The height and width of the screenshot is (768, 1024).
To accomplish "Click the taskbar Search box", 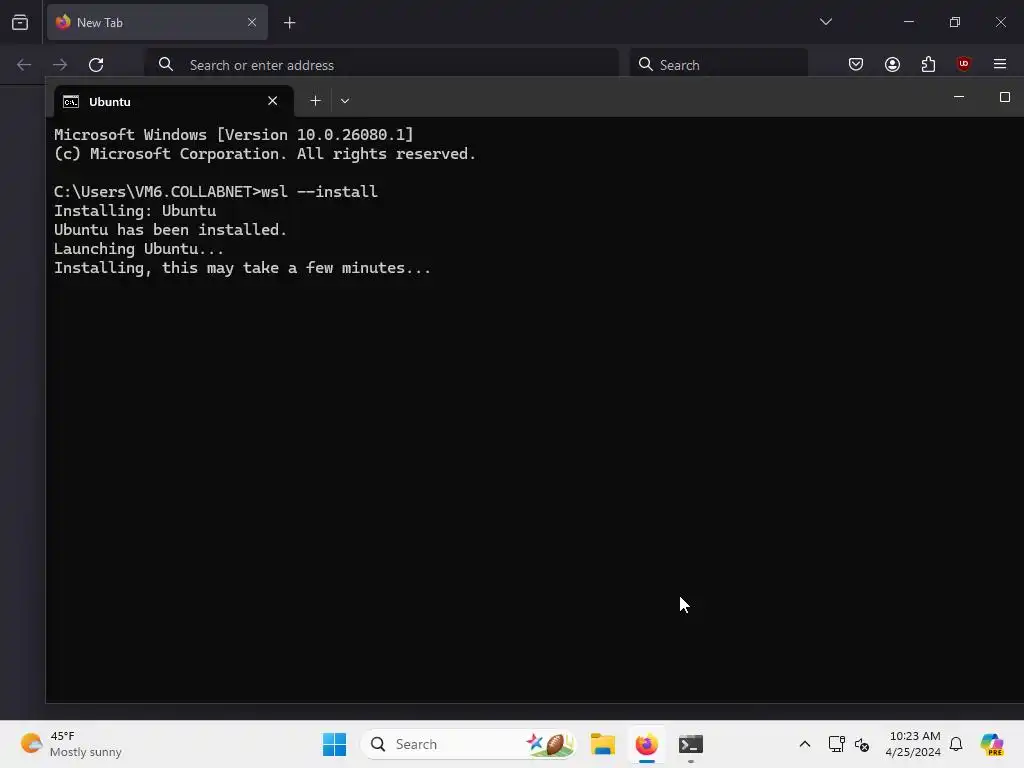I will pyautogui.click(x=468, y=744).
